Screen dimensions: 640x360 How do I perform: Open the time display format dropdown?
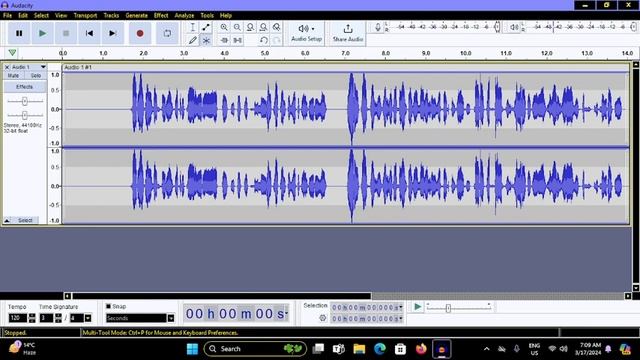pyautogui.click(x=287, y=314)
